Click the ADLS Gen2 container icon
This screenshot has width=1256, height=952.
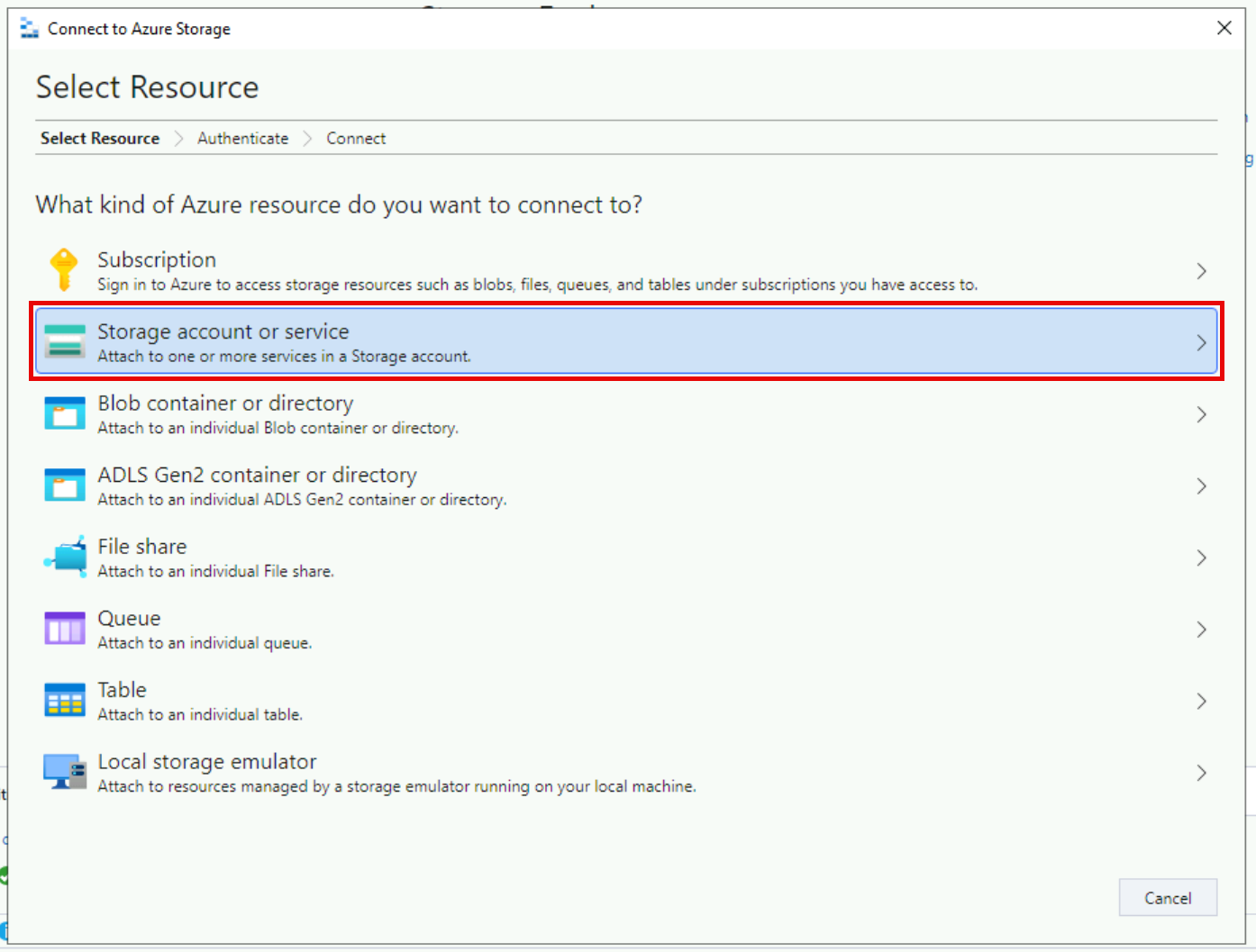pyautogui.click(x=65, y=485)
